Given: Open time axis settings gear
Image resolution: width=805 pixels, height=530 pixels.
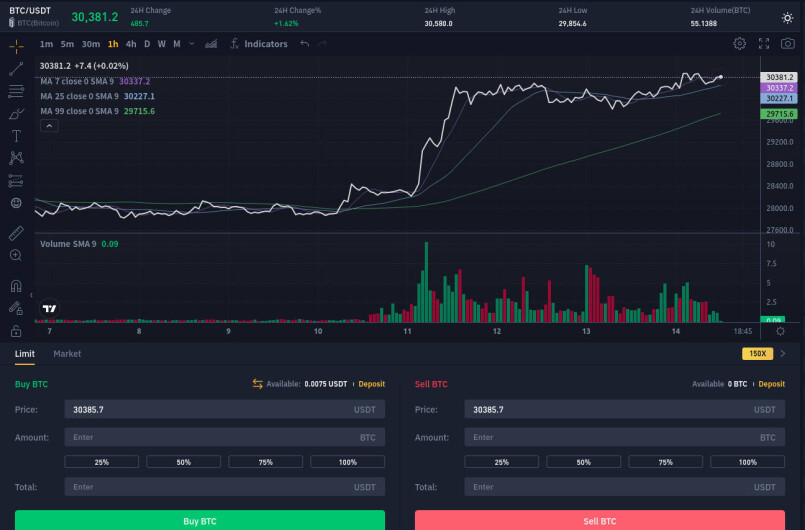Looking at the screenshot, I should tap(780, 331).
